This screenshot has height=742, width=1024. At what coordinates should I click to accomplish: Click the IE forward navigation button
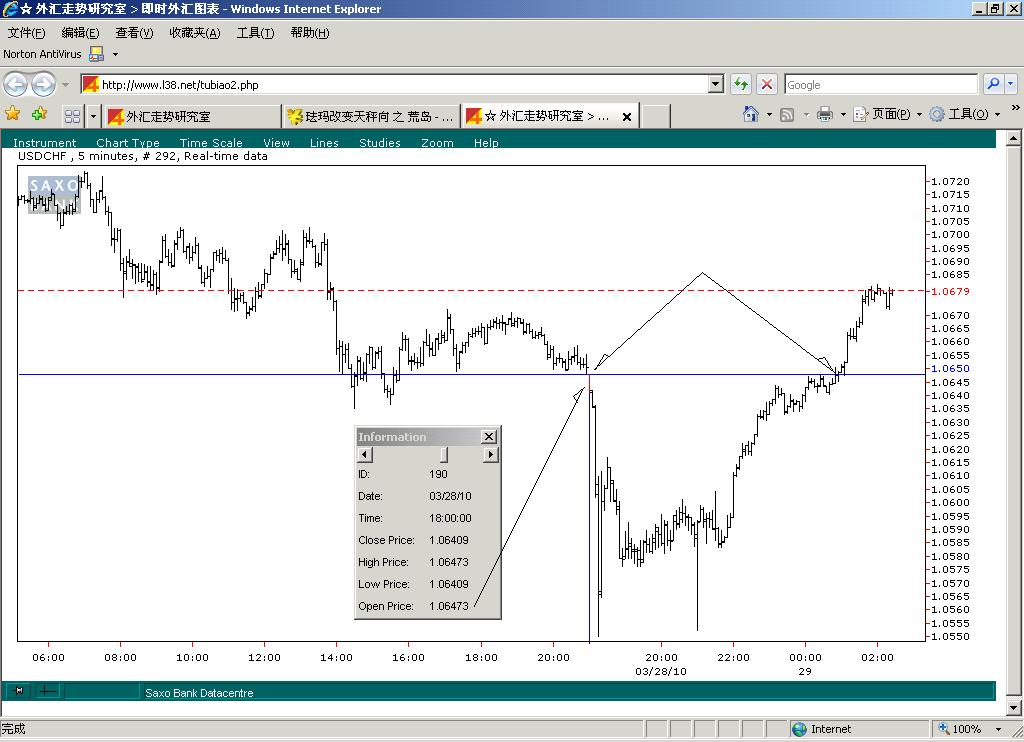pyautogui.click(x=44, y=84)
